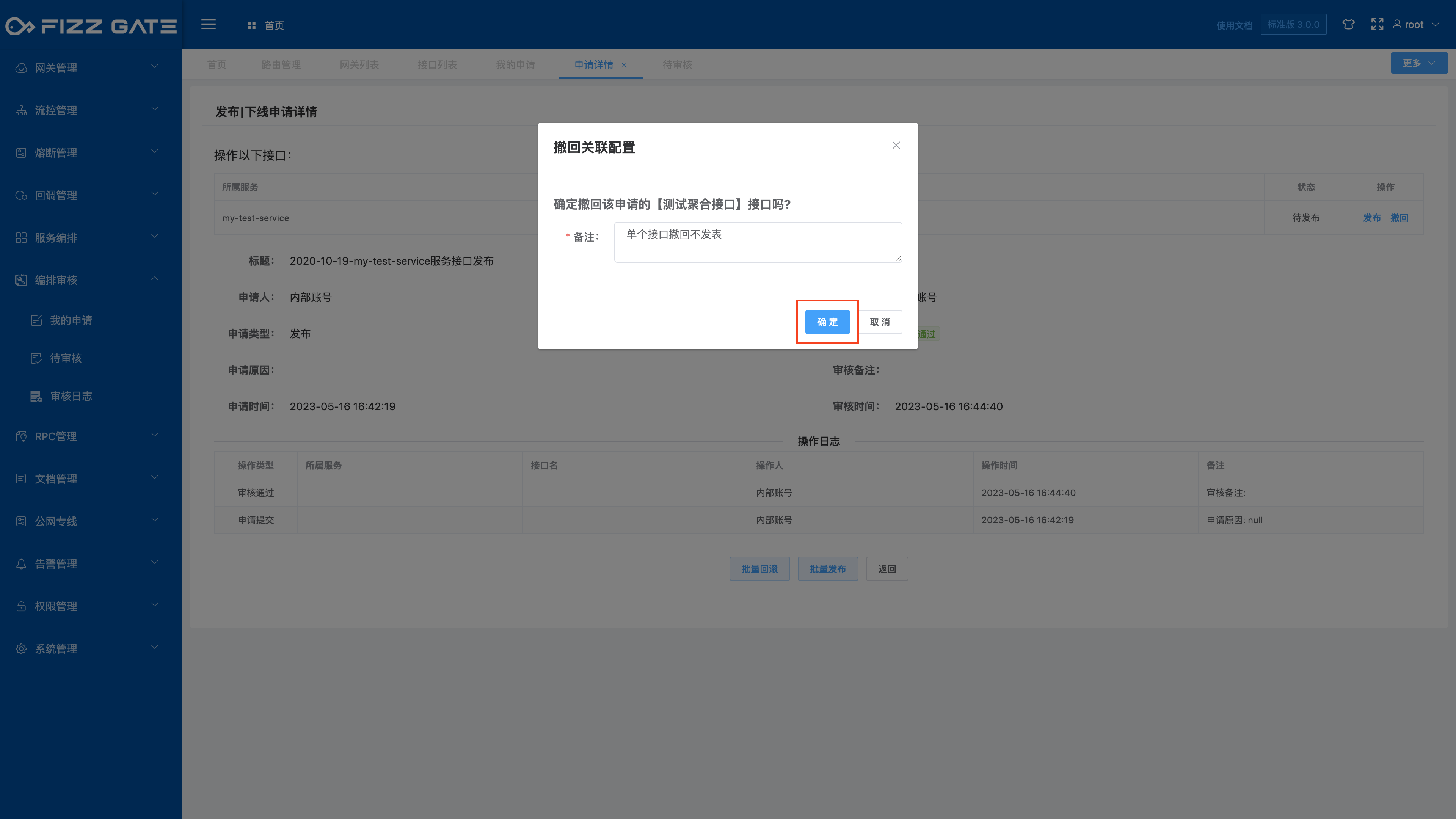Close the 申请详情 tab

(624, 65)
